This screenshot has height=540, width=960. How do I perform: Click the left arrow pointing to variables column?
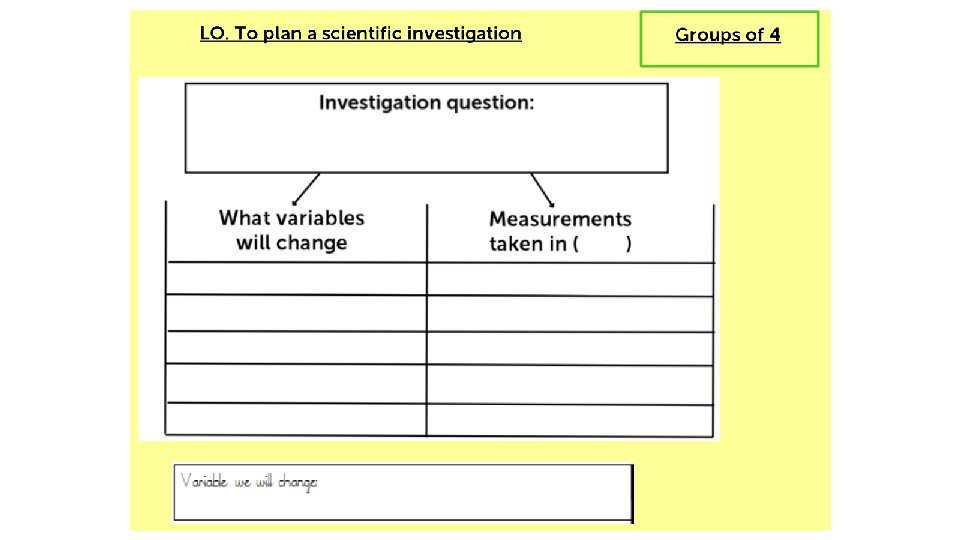click(x=306, y=189)
